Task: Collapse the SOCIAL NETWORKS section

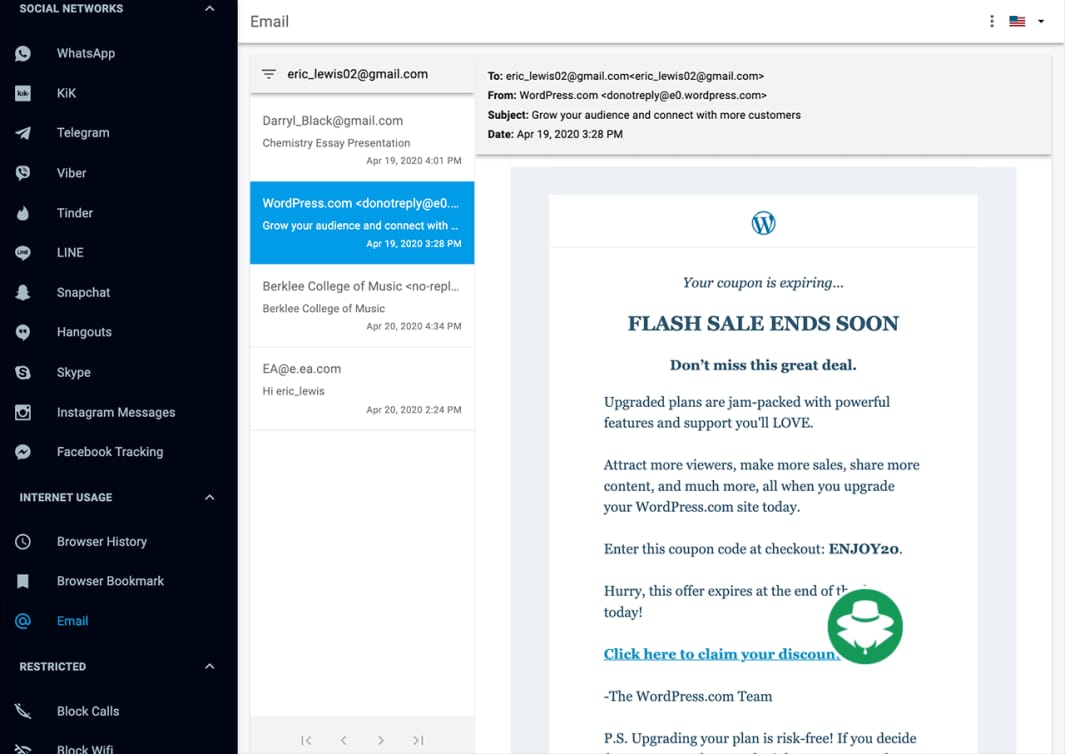Action: [x=209, y=8]
